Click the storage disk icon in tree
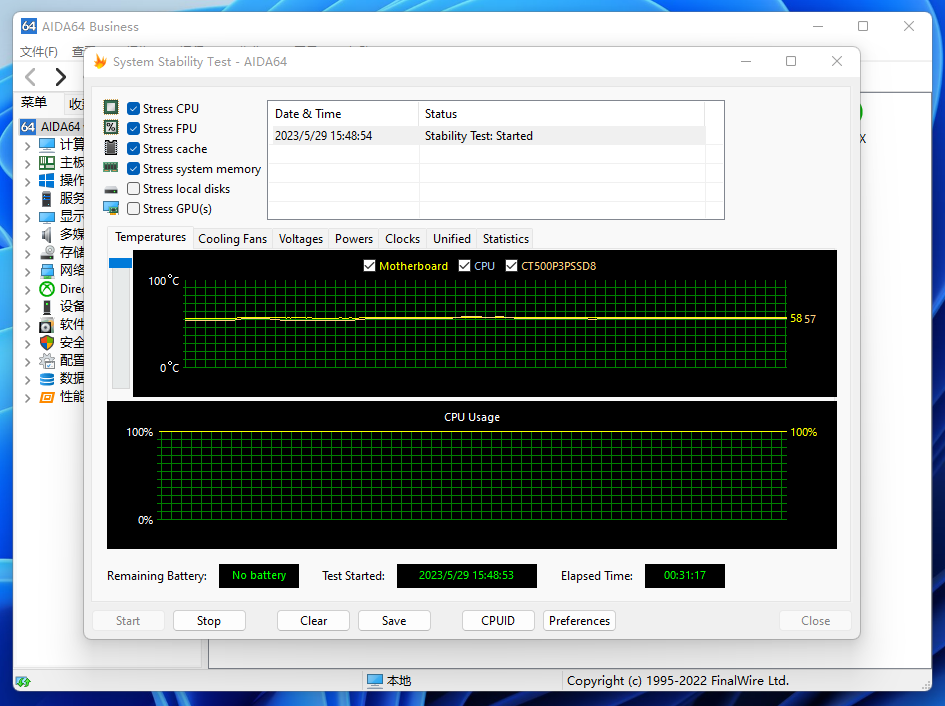 [47, 253]
